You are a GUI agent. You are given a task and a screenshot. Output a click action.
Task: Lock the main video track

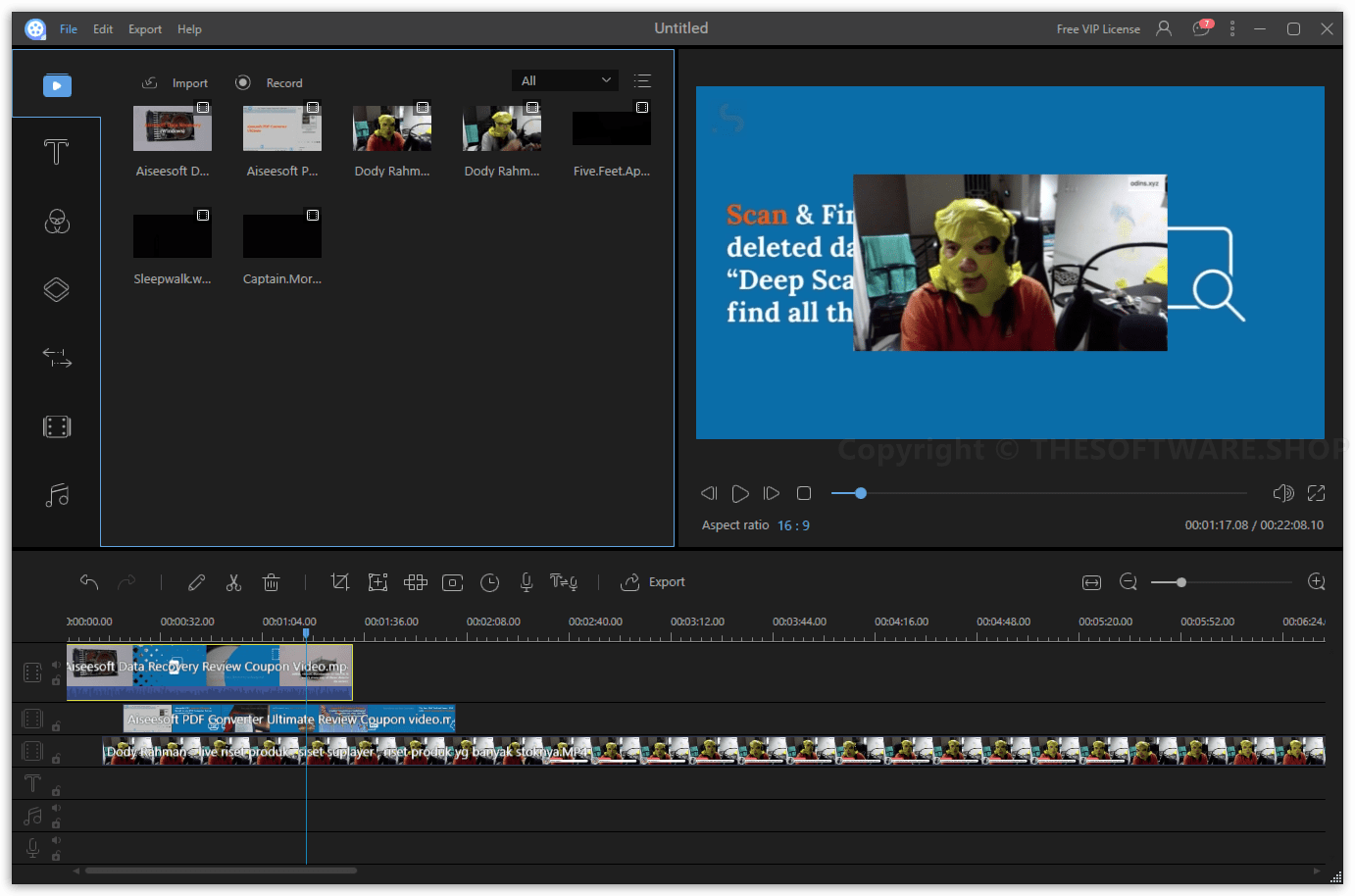[x=56, y=679]
